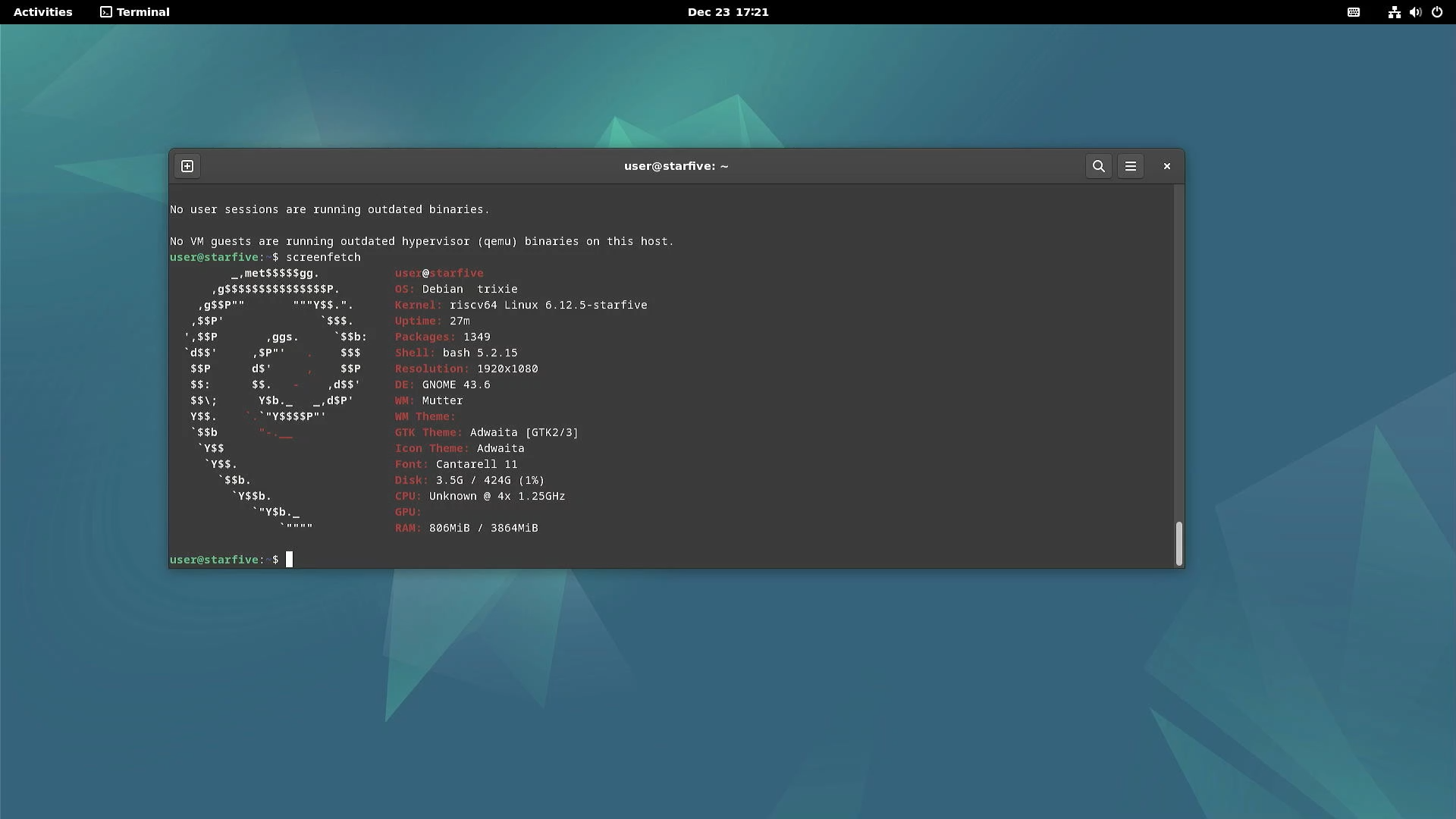Open the terminal hamburger menu

coord(1130,166)
